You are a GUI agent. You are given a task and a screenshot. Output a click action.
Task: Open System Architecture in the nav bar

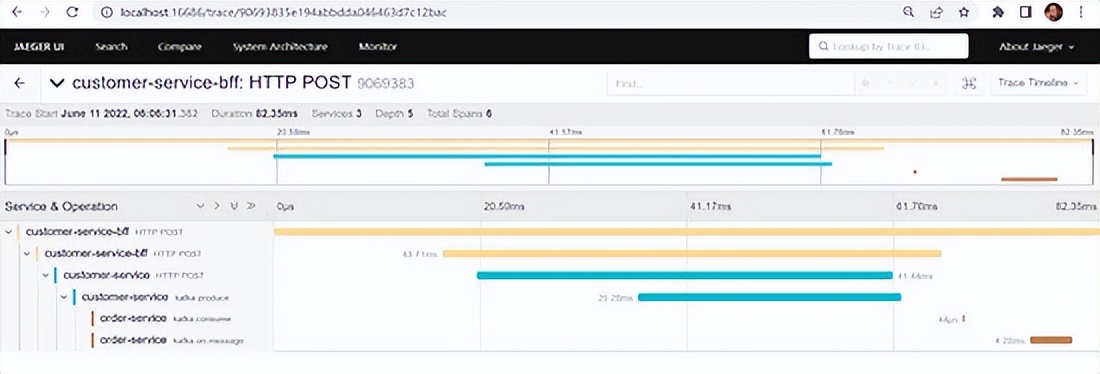point(280,47)
